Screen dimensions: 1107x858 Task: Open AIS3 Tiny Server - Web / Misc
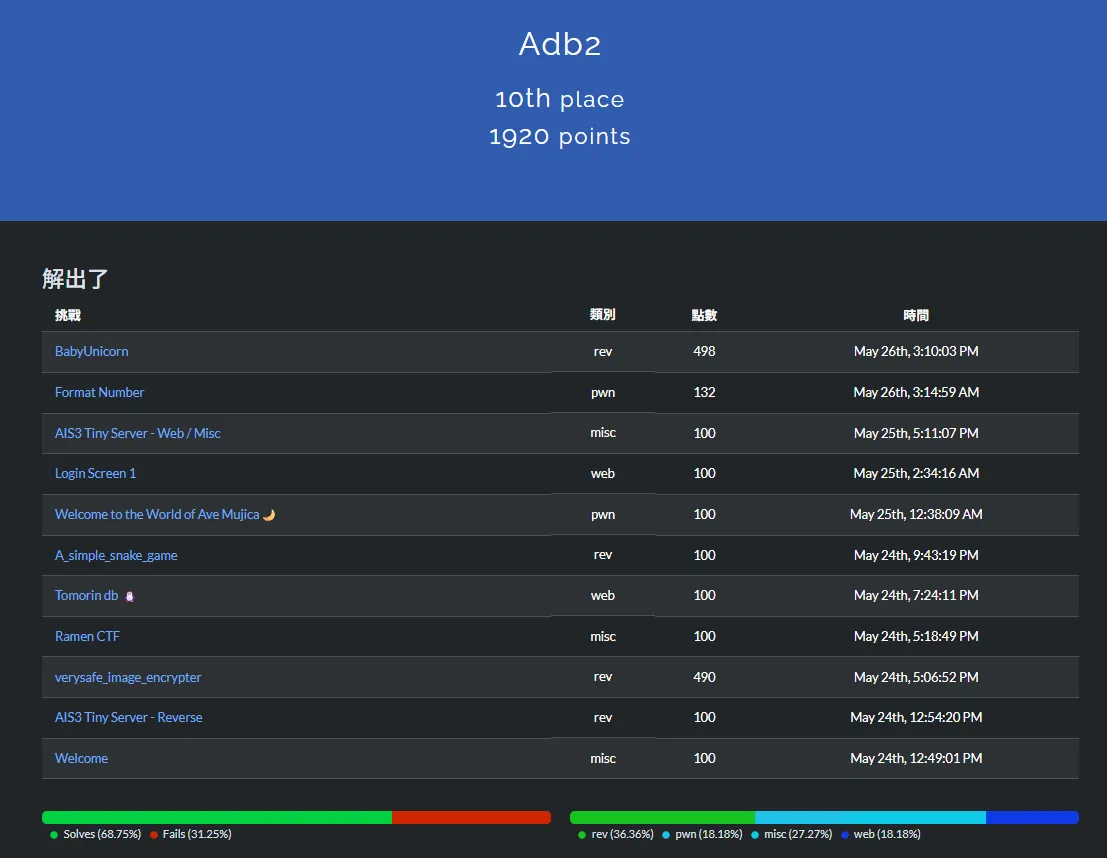point(137,433)
